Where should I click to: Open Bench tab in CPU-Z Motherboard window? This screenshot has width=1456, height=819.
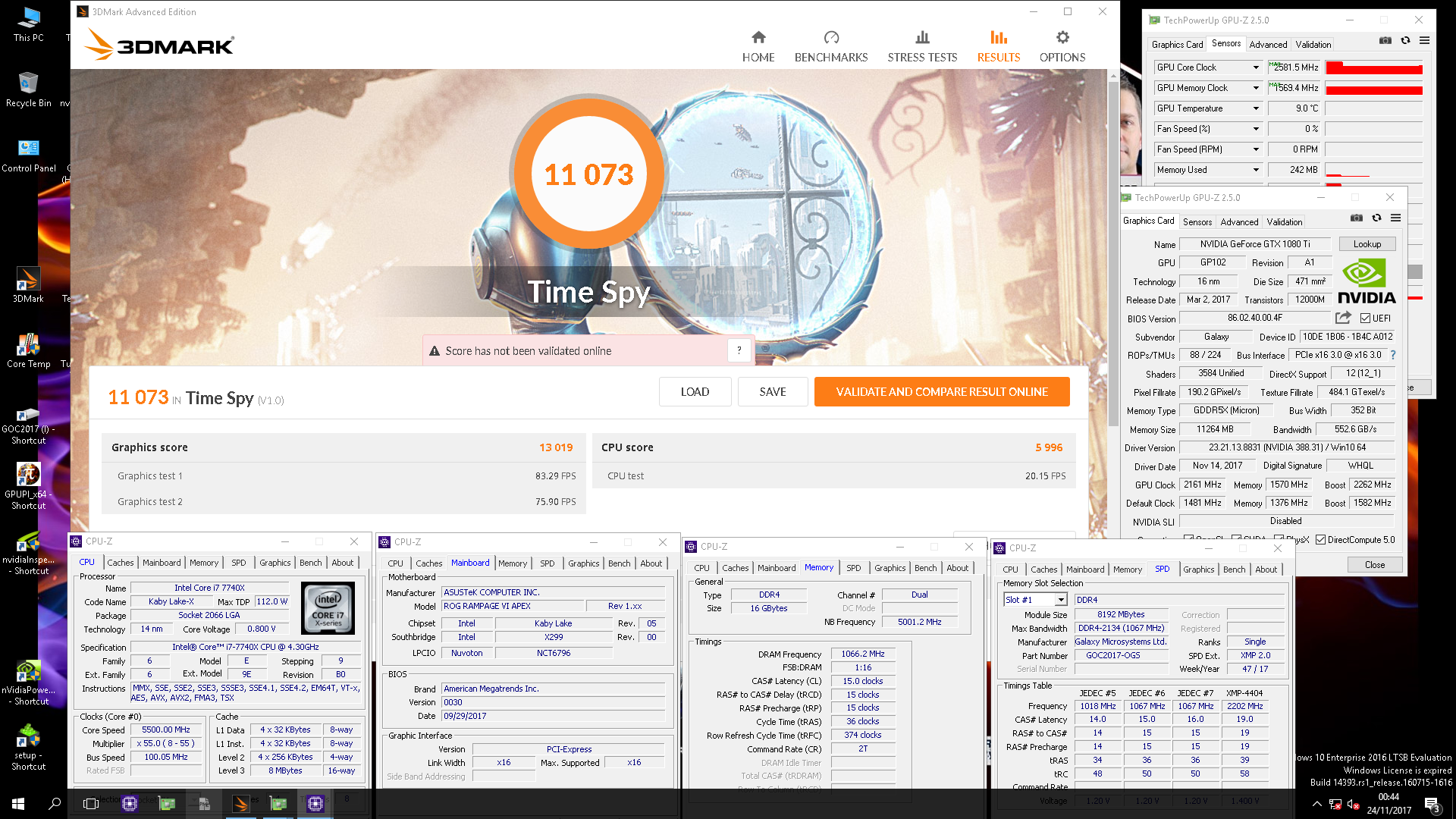pyautogui.click(x=619, y=563)
